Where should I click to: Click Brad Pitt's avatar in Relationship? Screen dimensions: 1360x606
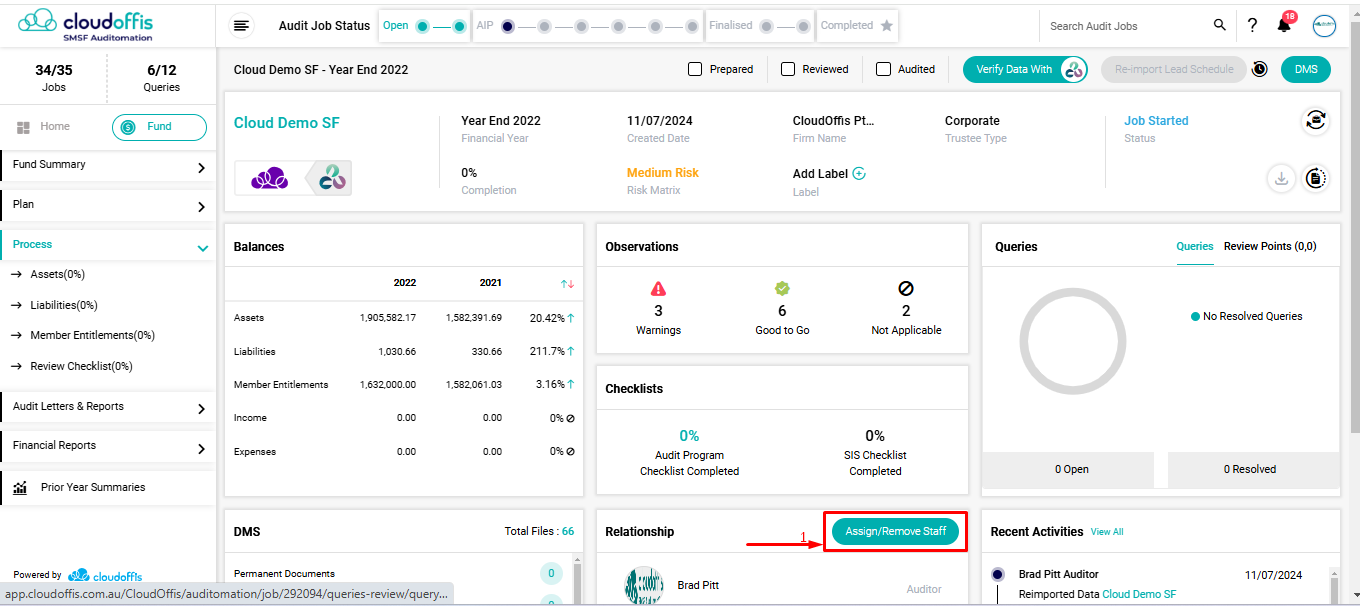644,586
